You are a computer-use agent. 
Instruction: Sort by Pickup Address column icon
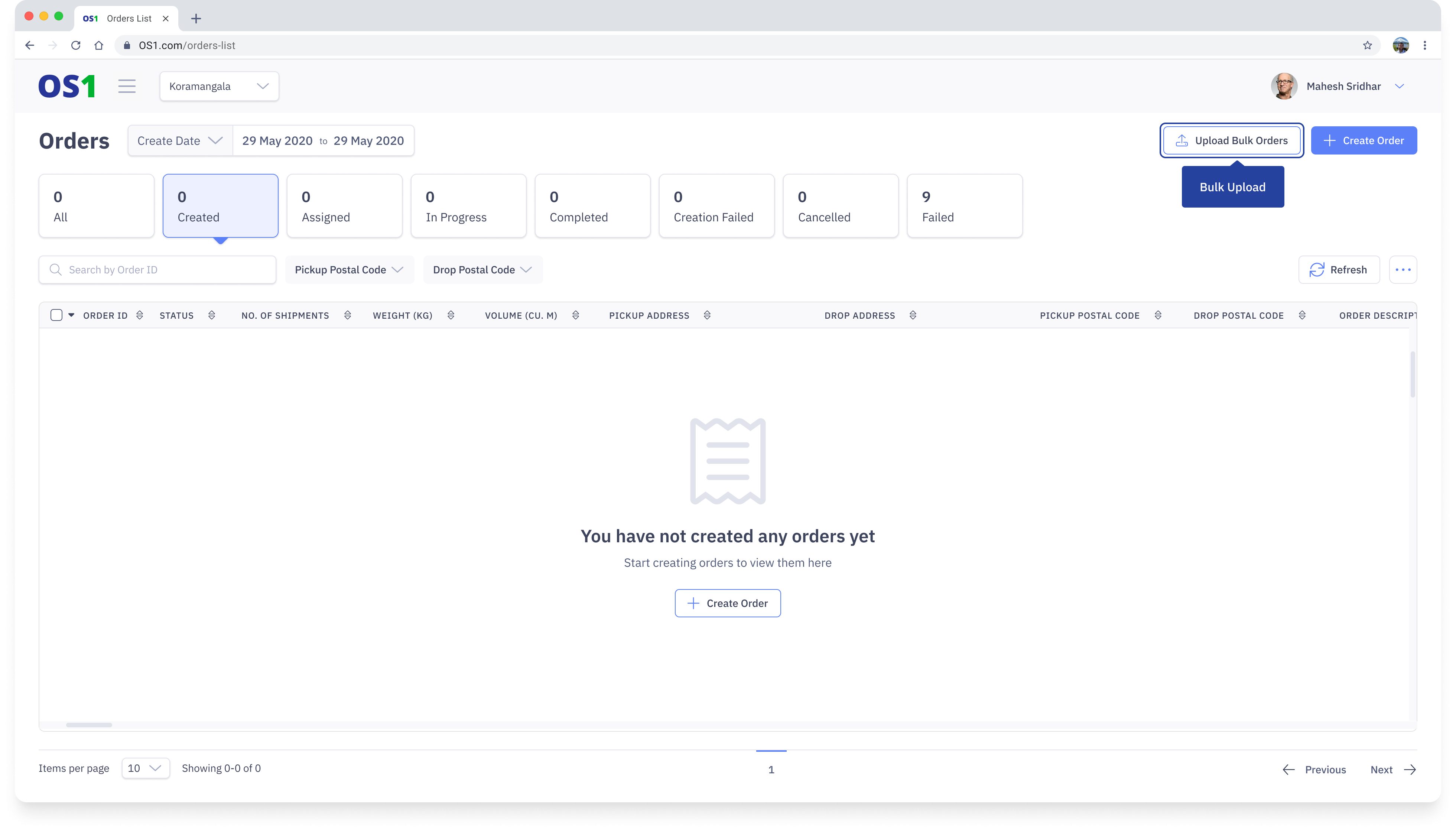click(x=707, y=315)
